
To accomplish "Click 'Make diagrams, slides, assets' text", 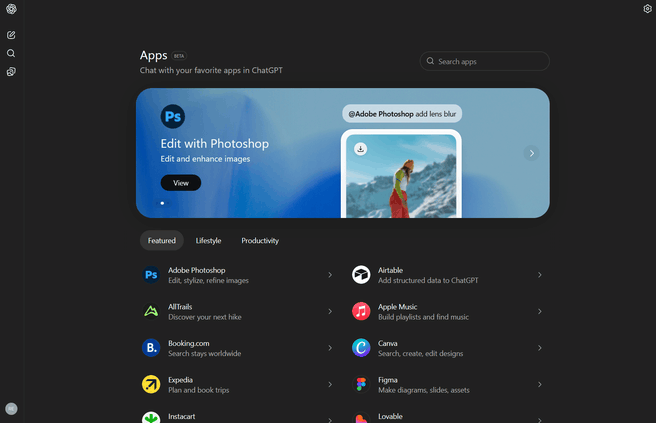I will tap(424, 390).
